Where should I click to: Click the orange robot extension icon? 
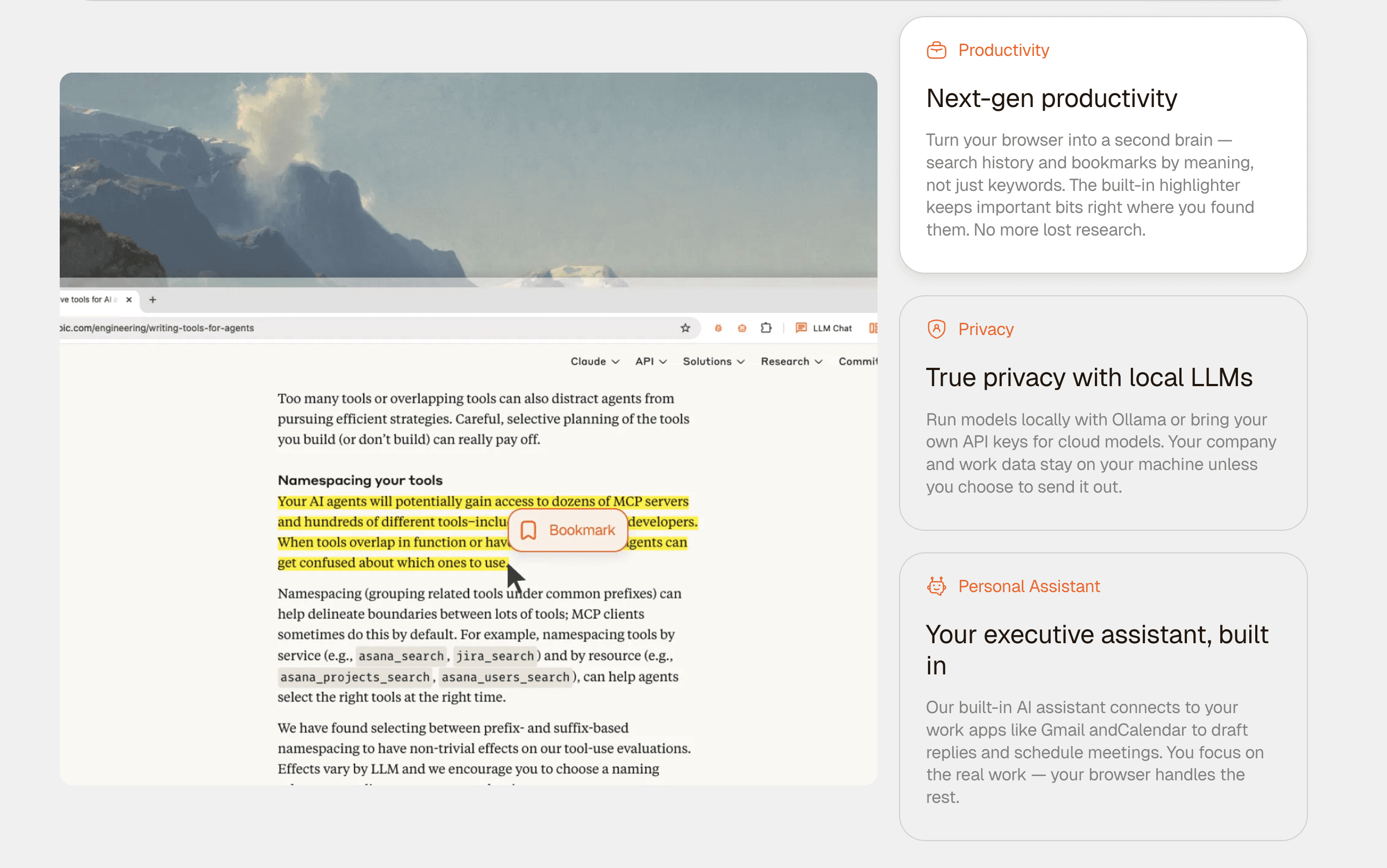point(742,328)
